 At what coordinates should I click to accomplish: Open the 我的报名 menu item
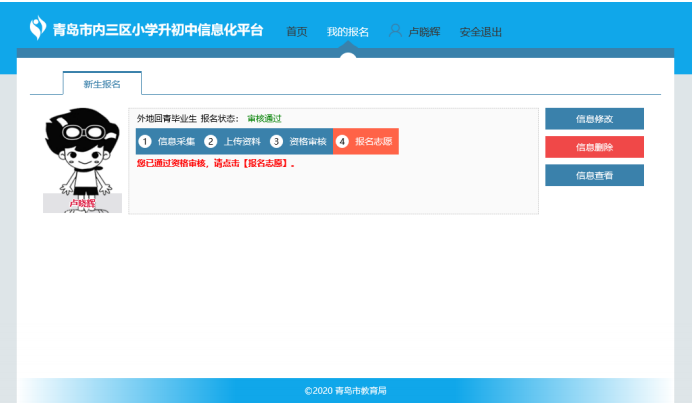click(347, 32)
